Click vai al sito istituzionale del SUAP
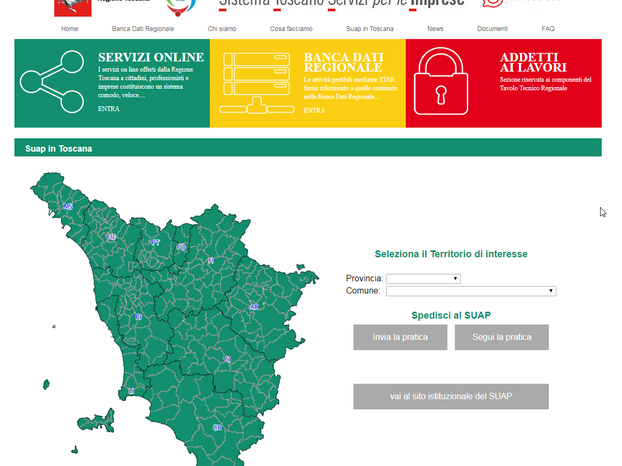 tap(450, 397)
